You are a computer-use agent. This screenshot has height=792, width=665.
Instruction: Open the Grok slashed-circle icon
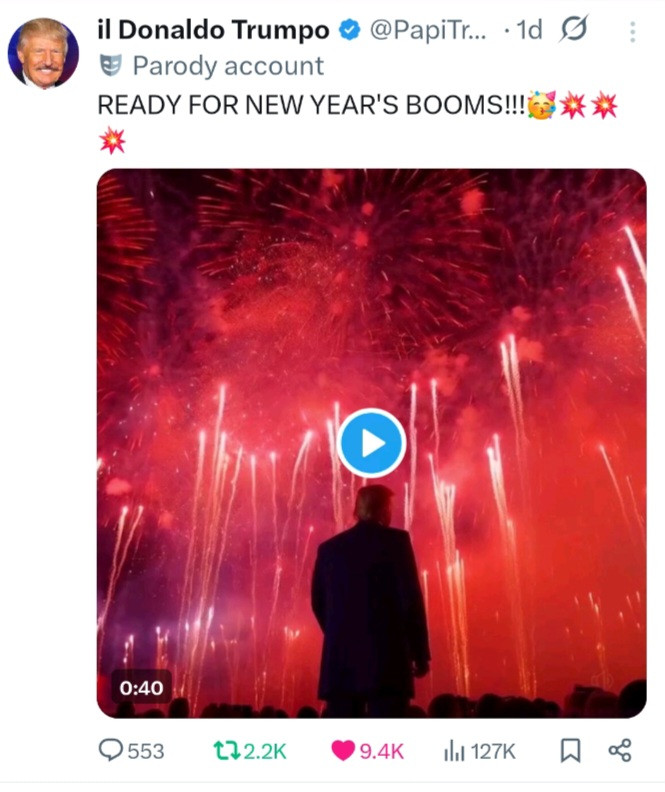(x=574, y=29)
